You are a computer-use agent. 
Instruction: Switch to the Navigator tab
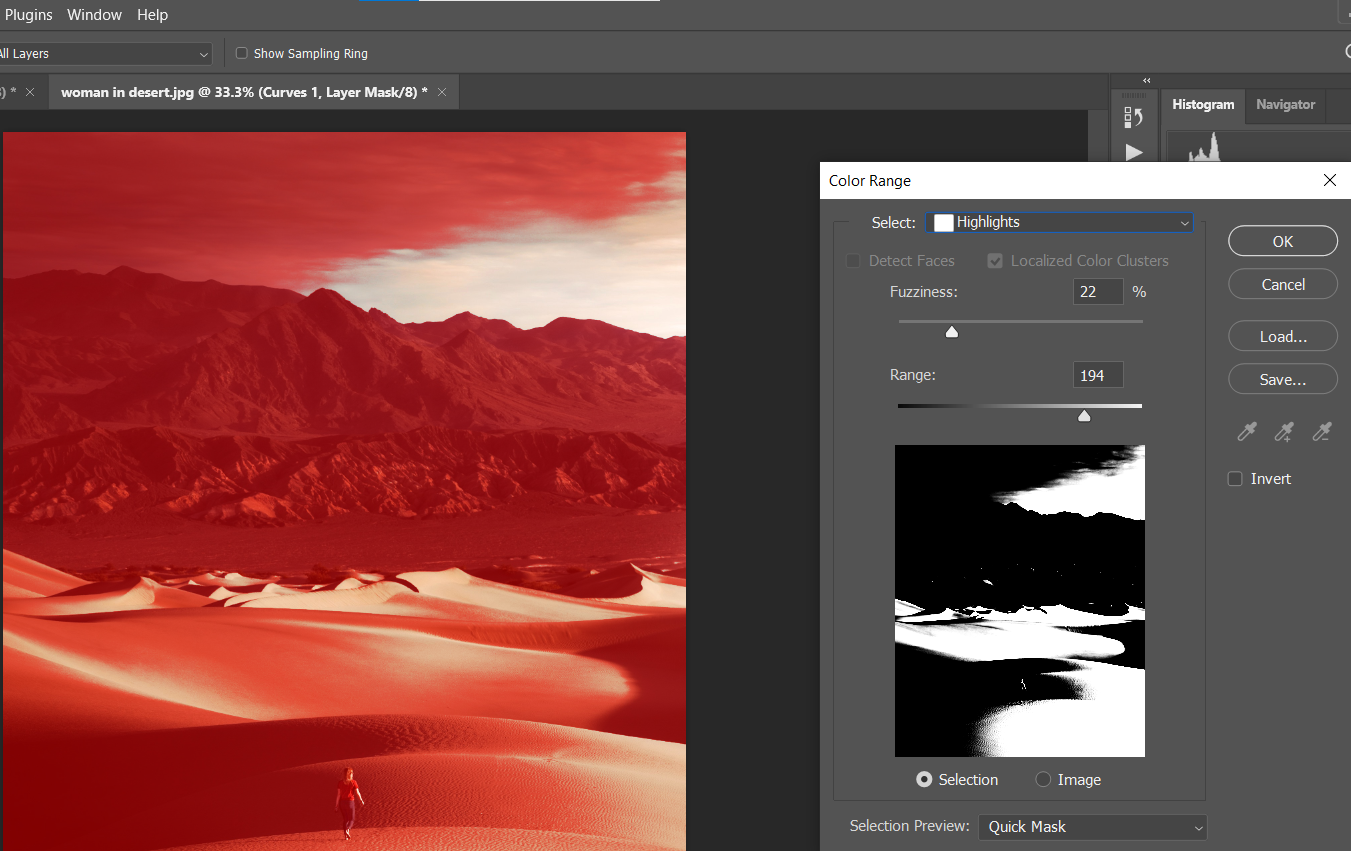click(x=1285, y=105)
